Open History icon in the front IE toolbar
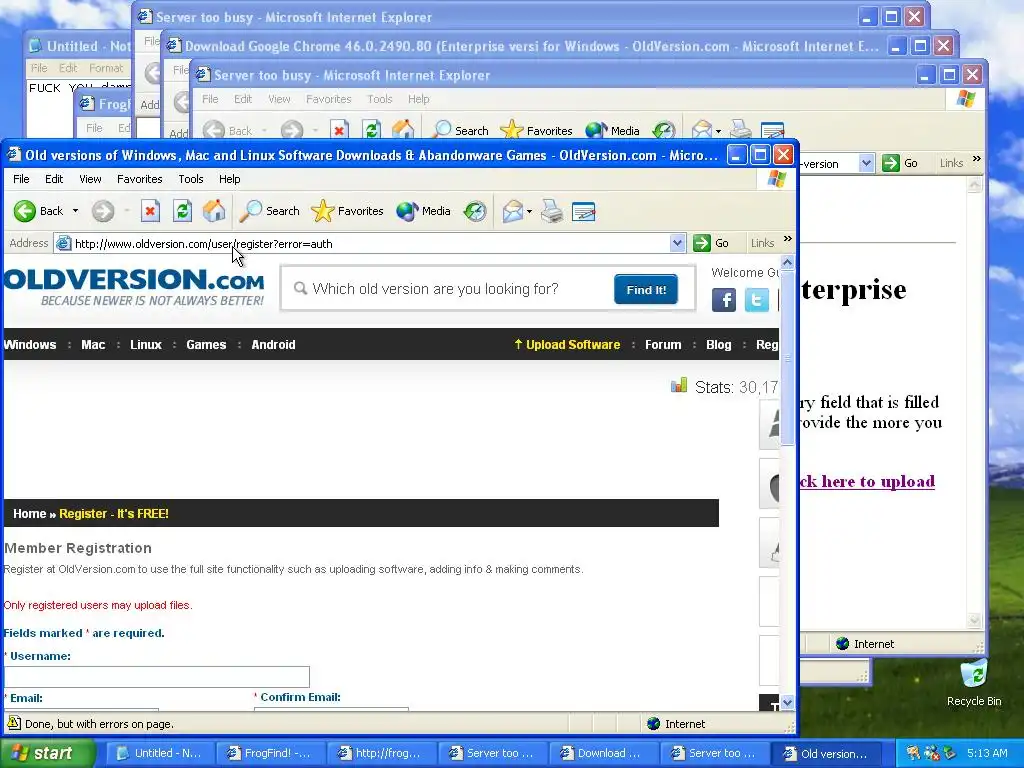The height and width of the screenshot is (768, 1024). pyautogui.click(x=475, y=211)
